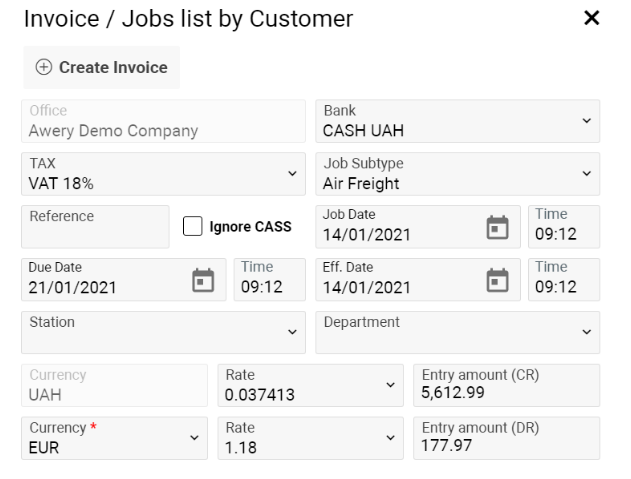631x479 pixels.
Task: Click the Job Date Time field
Action: pyautogui.click(x=564, y=227)
